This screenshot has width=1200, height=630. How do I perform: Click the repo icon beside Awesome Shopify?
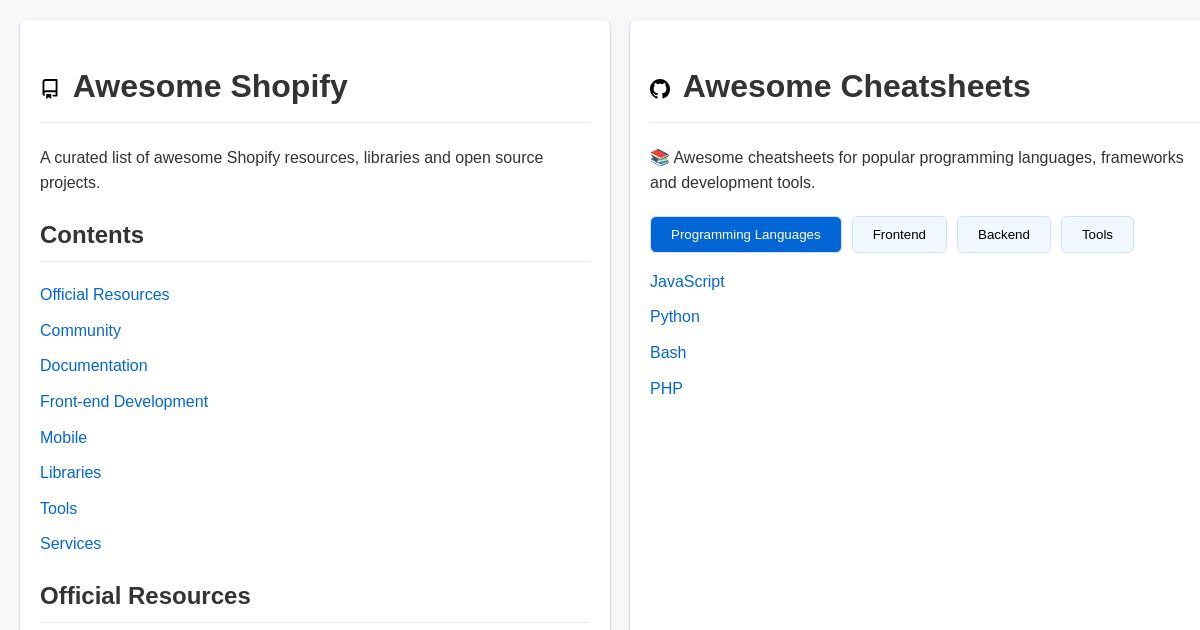click(x=50, y=88)
